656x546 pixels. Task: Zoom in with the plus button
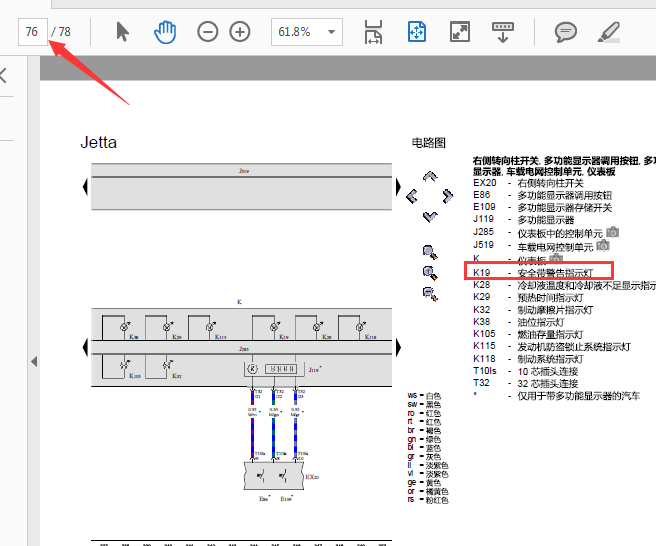(240, 32)
